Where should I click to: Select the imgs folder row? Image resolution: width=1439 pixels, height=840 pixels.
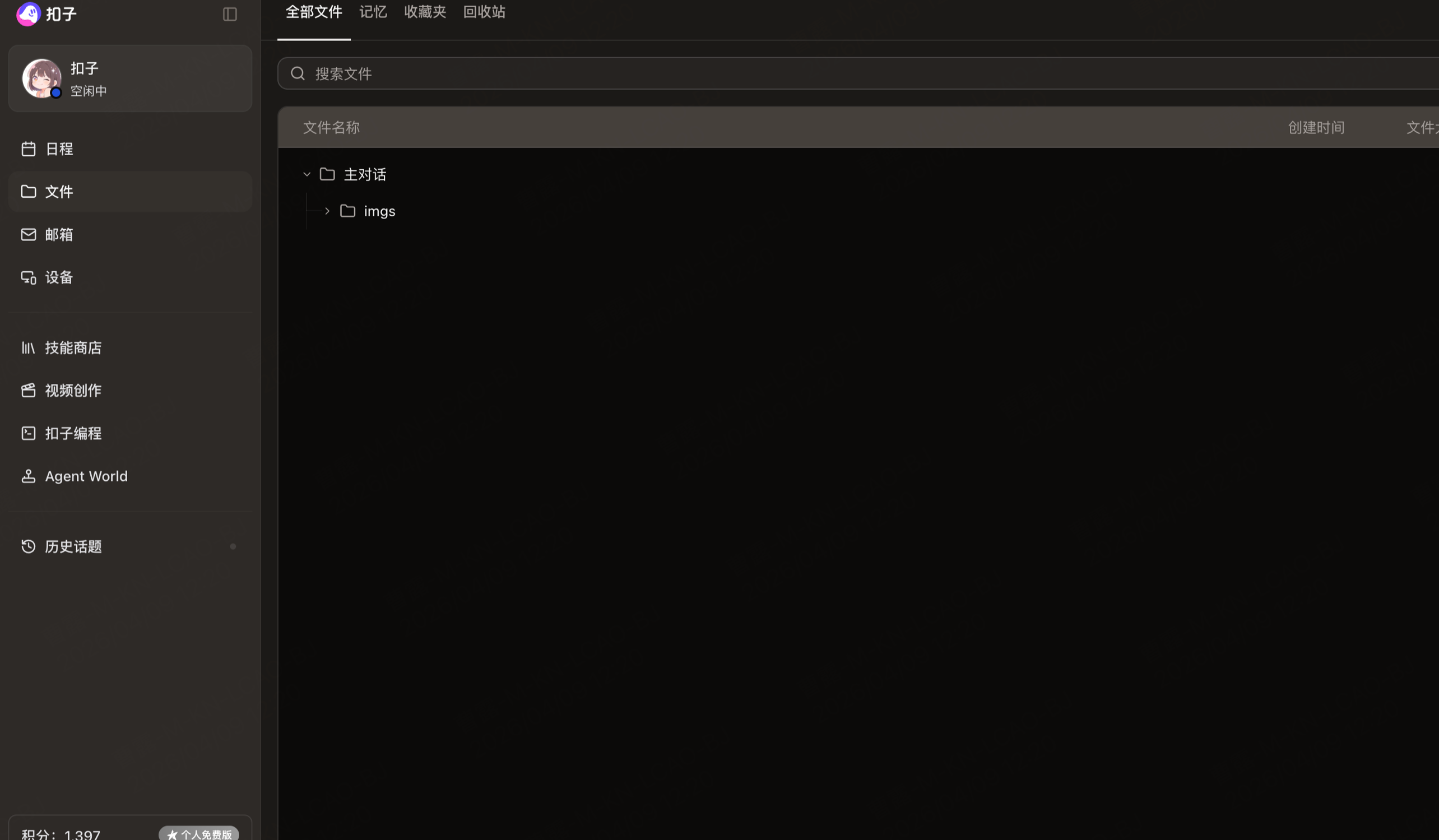coord(379,211)
